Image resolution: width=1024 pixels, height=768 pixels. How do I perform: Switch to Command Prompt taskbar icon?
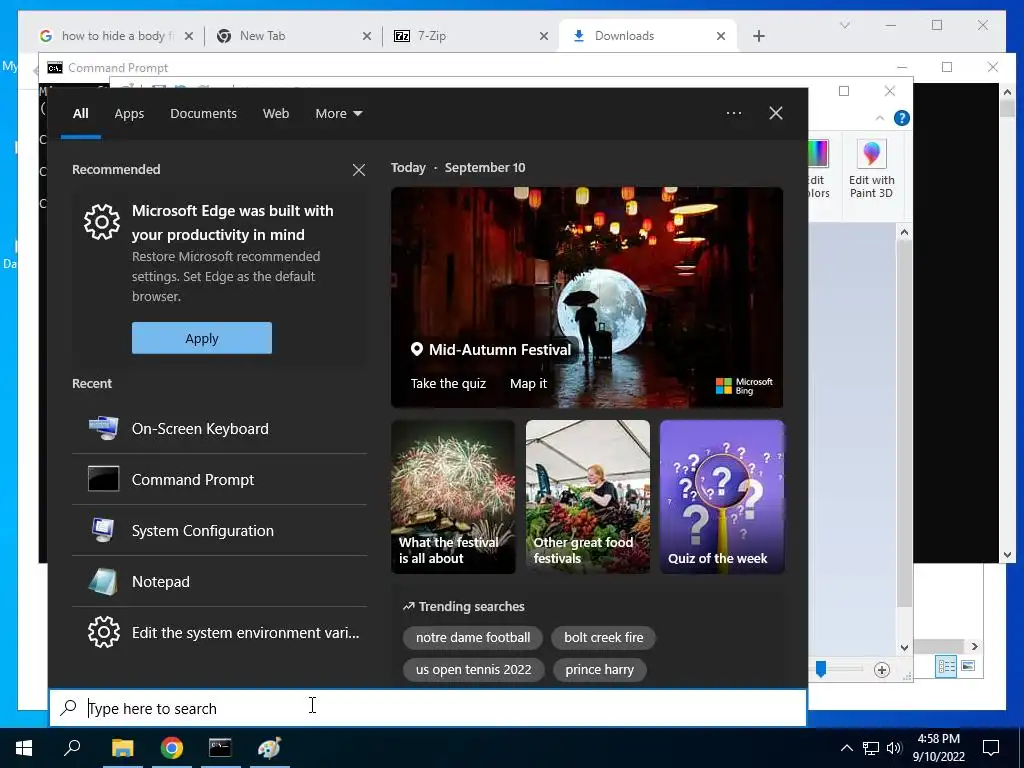tap(220, 748)
